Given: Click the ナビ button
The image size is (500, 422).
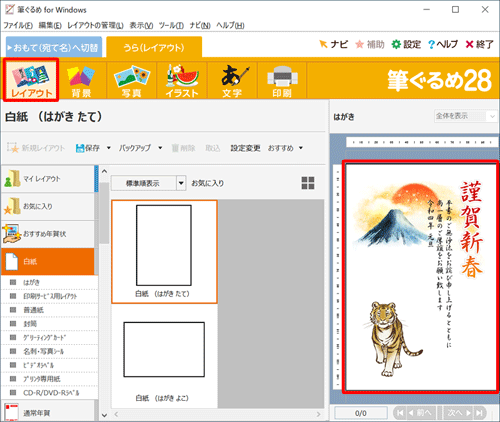Looking at the screenshot, I should point(333,44).
